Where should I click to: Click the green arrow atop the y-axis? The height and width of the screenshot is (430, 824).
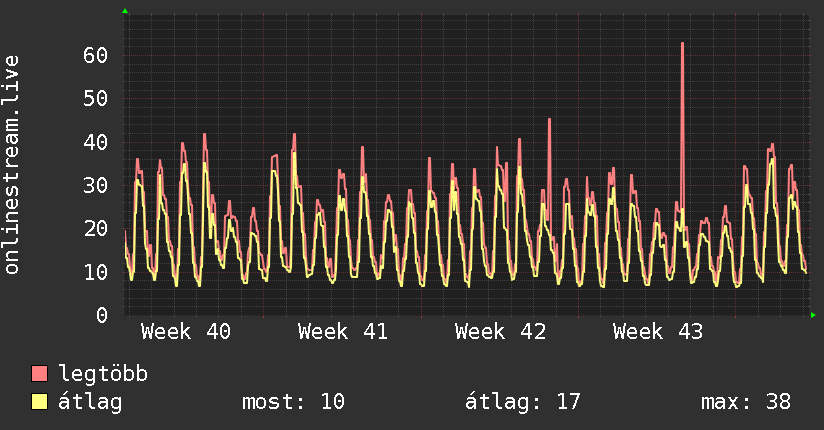click(125, 11)
